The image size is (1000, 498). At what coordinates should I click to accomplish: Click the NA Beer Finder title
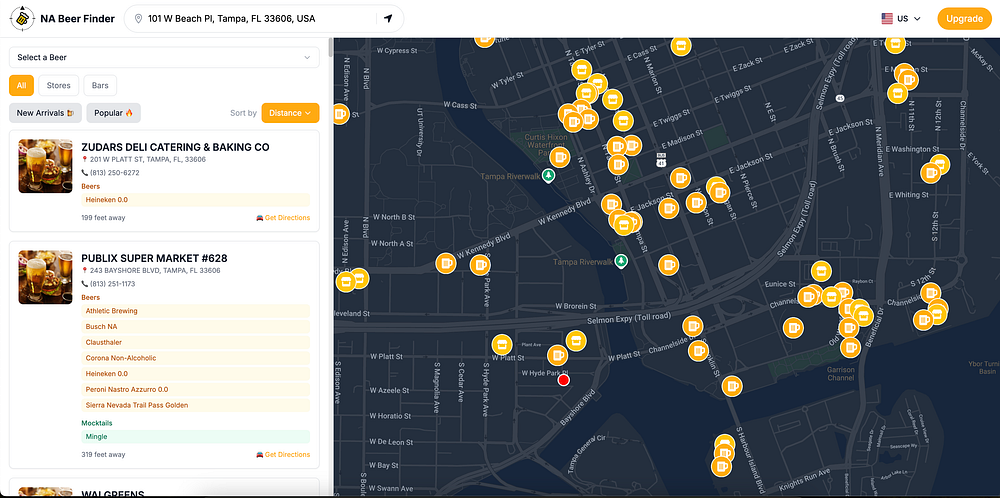tap(77, 18)
